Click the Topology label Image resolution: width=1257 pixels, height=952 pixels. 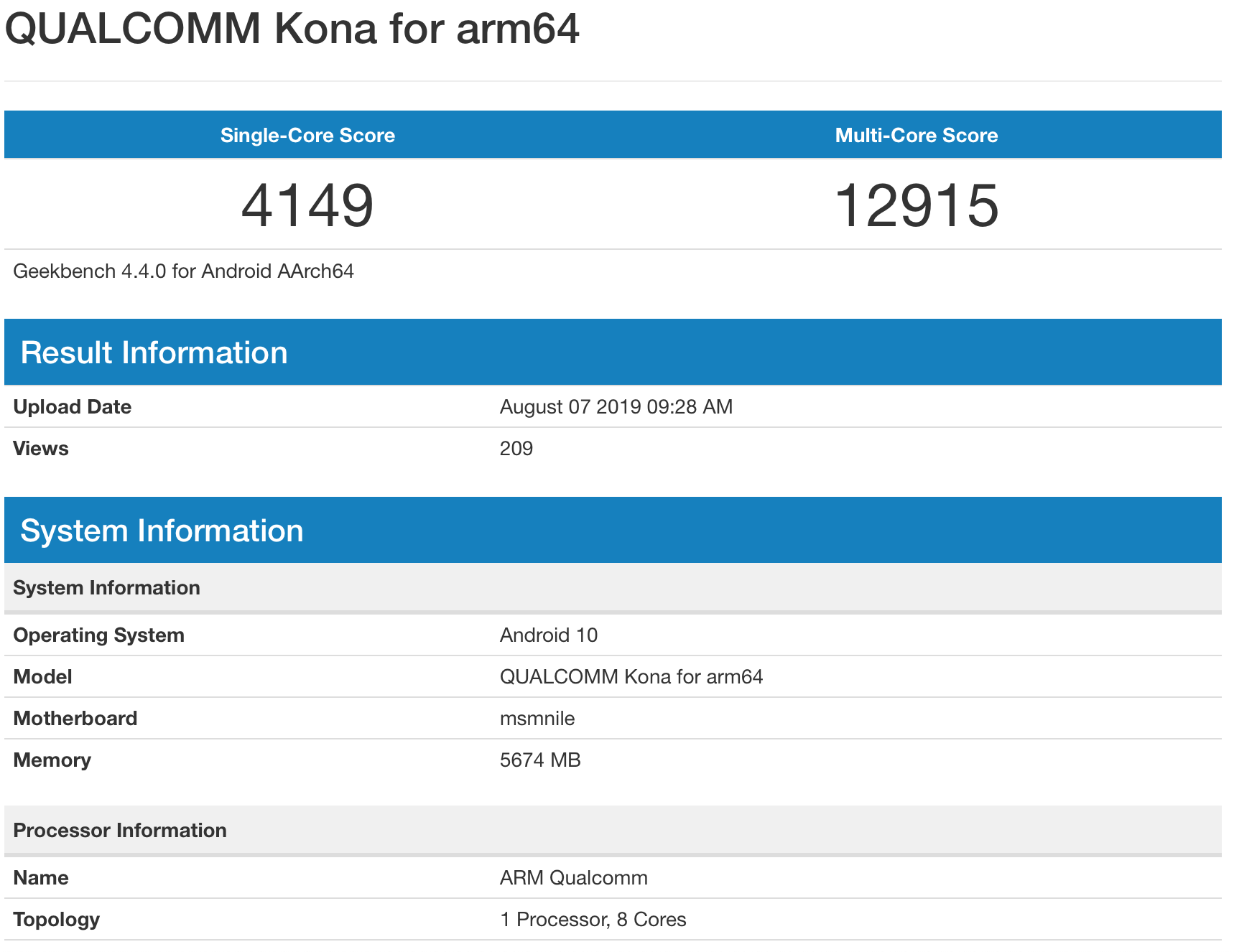pyautogui.click(x=56, y=920)
